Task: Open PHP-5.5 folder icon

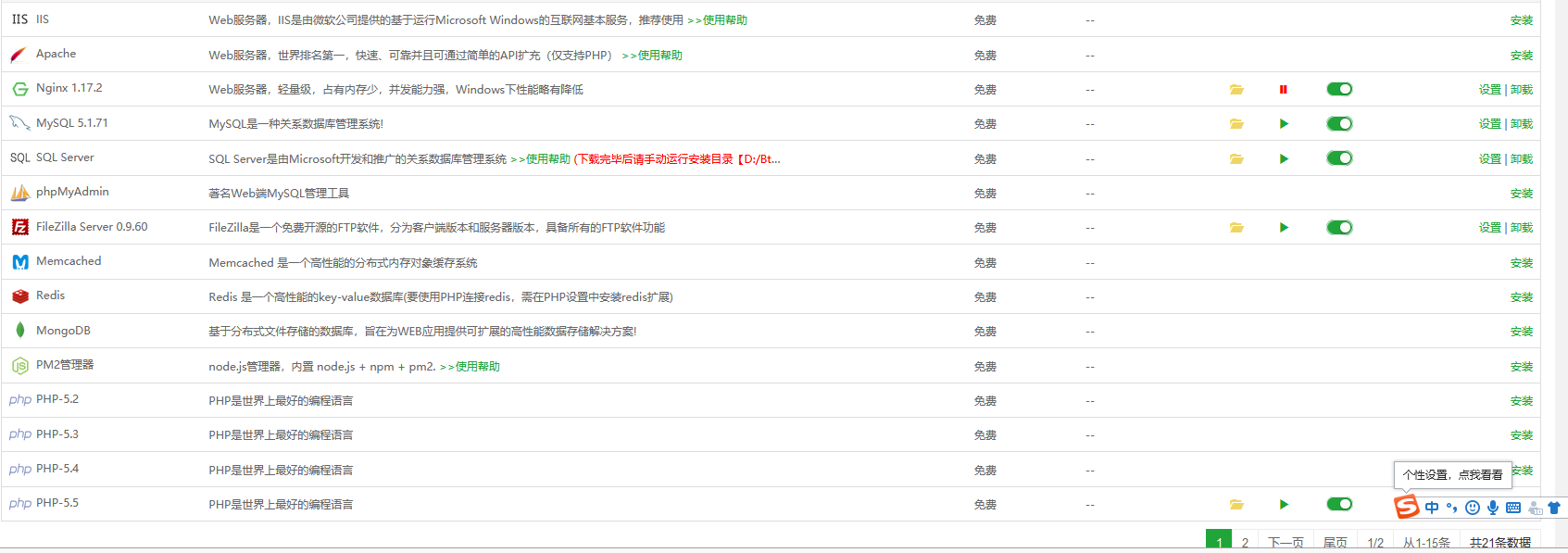Action: 1236,505
